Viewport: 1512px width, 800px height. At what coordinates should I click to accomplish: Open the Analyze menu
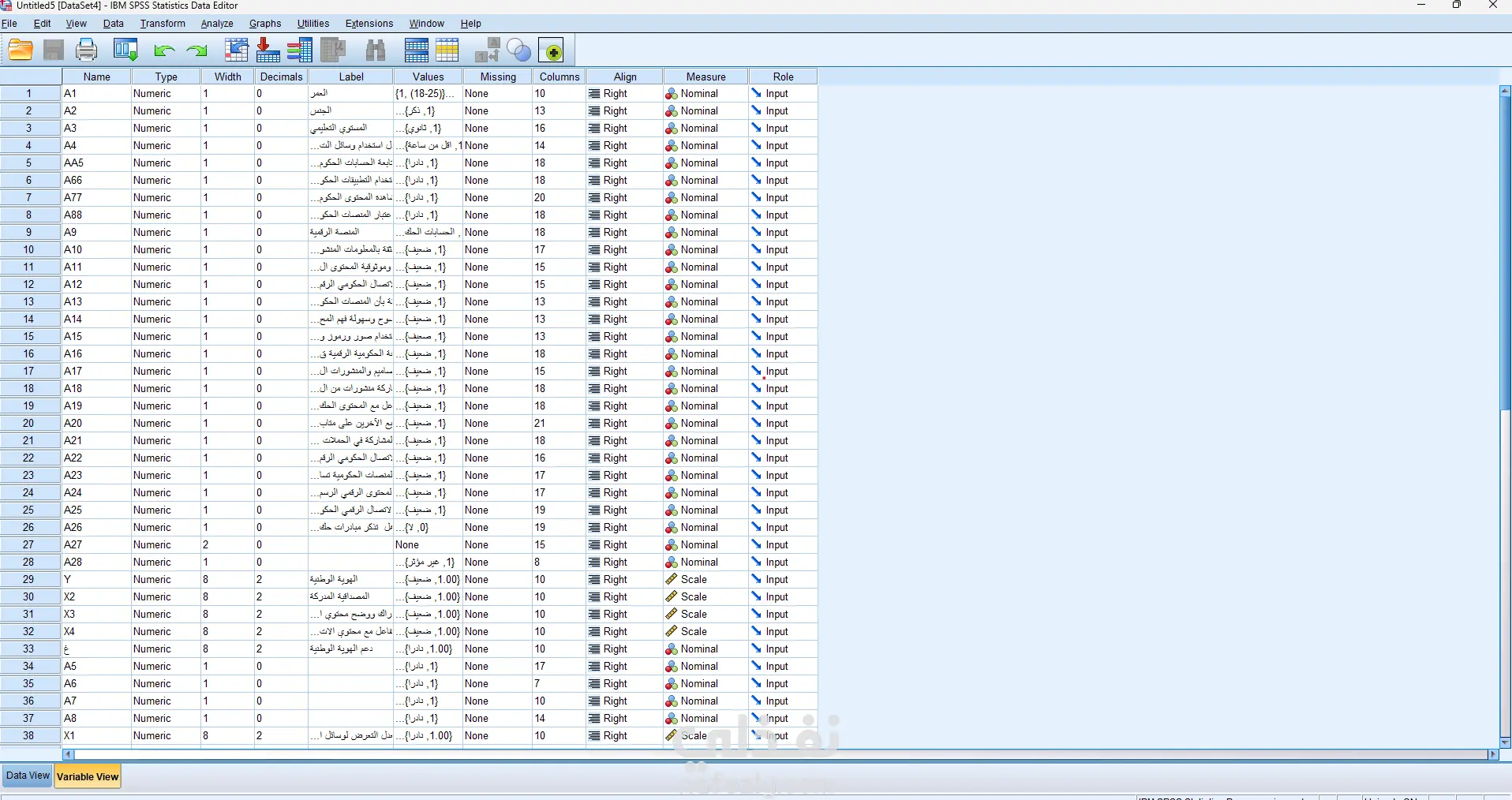[217, 24]
